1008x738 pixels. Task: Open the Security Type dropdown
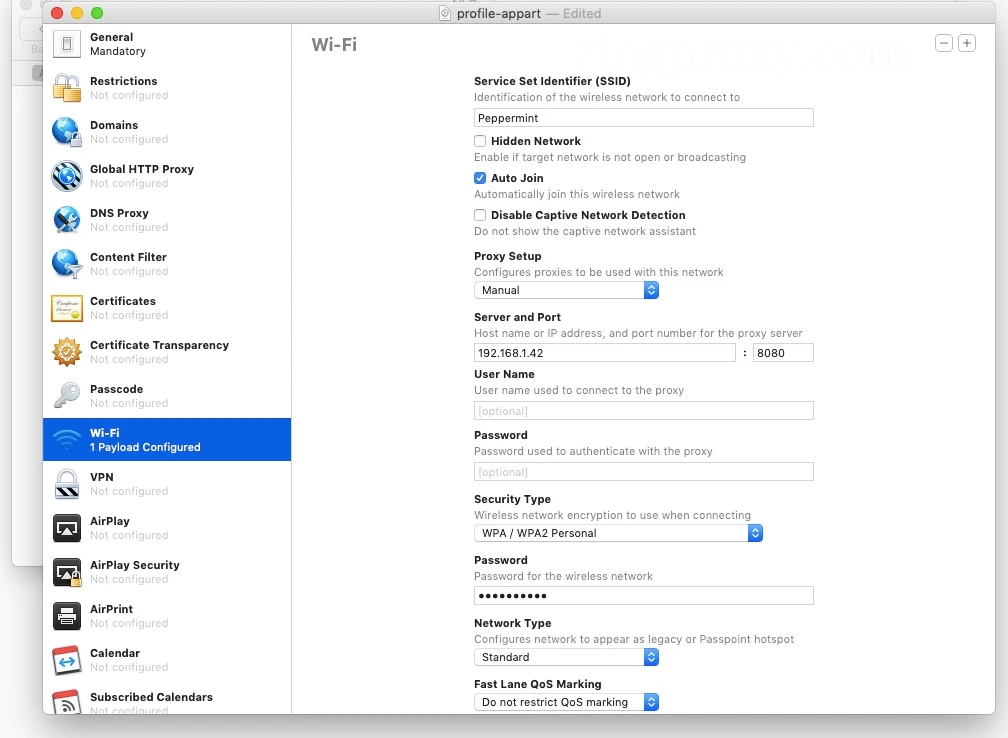(x=618, y=533)
